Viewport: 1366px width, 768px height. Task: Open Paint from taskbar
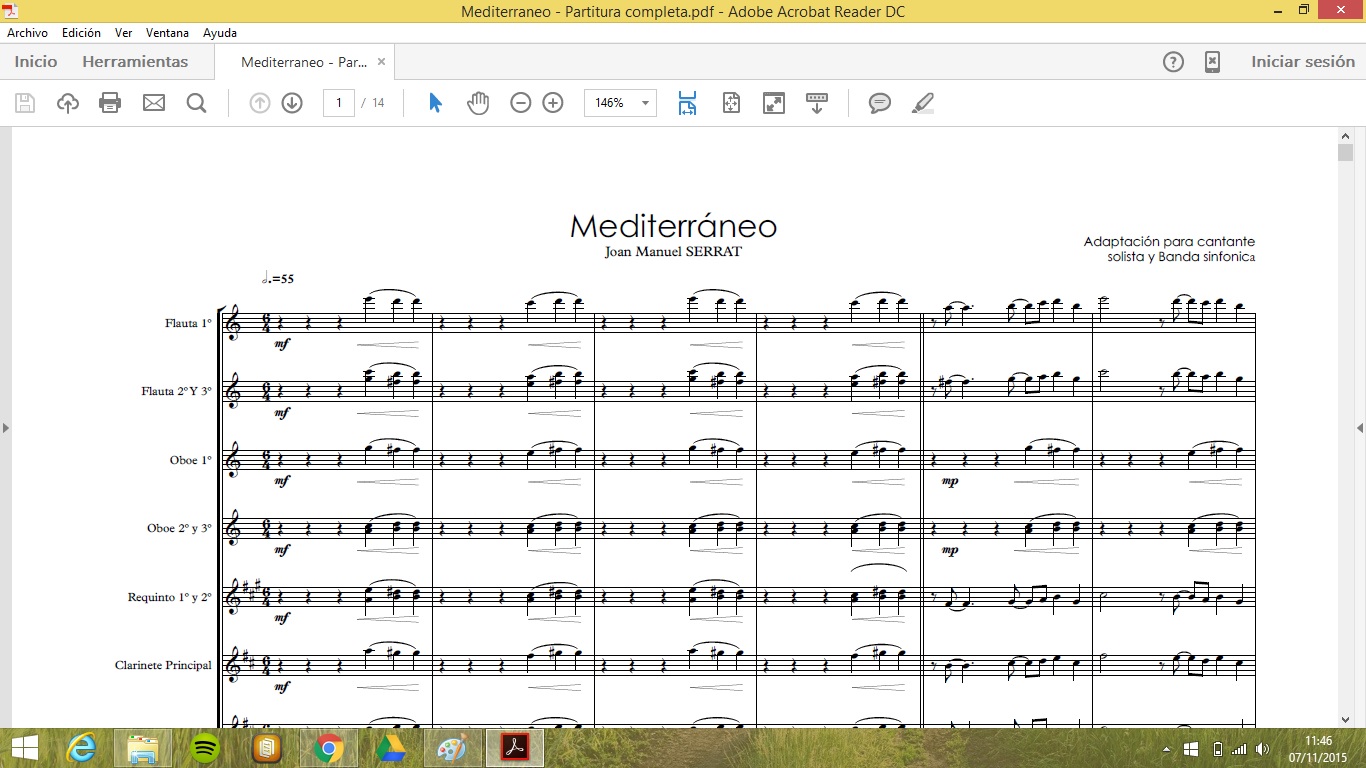click(452, 748)
